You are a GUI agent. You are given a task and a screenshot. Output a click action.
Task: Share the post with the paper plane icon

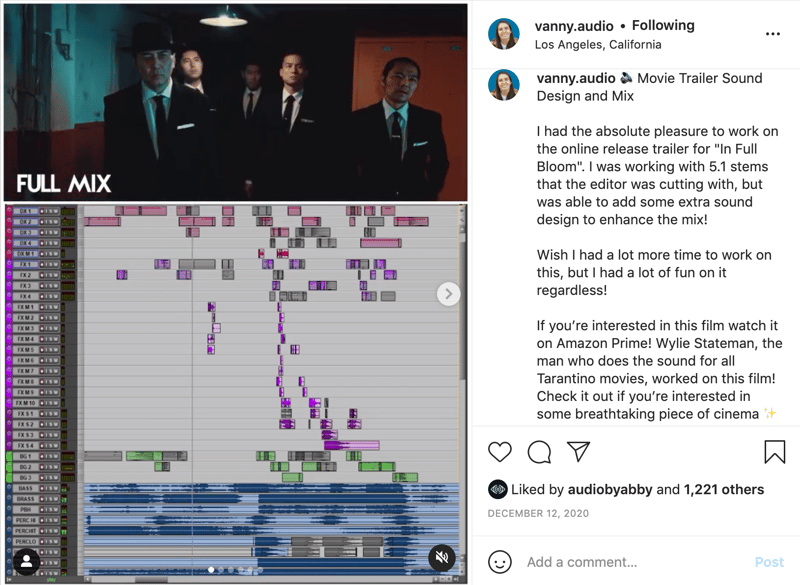pos(579,451)
